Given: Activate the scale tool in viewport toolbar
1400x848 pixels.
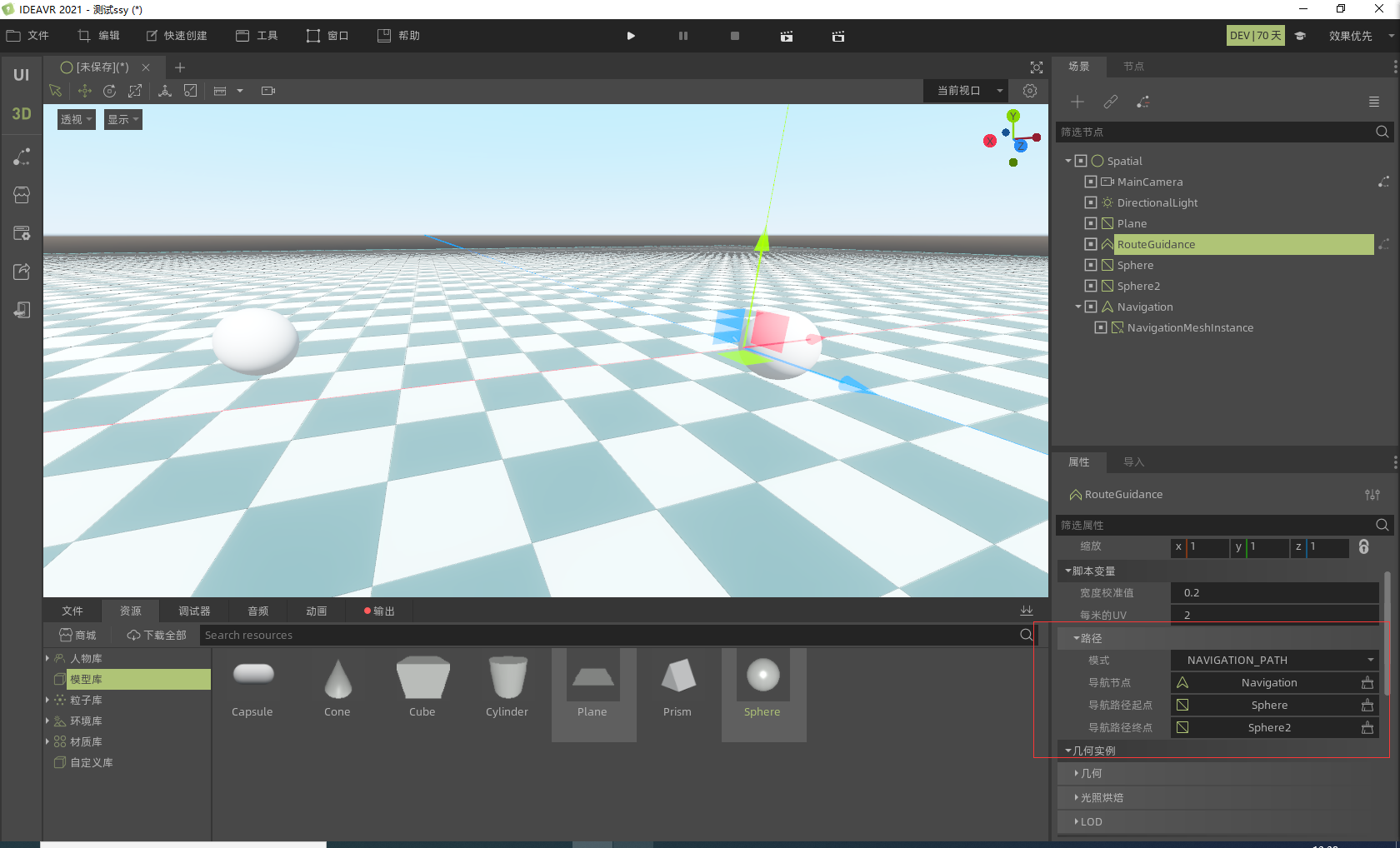Looking at the screenshot, I should click(135, 91).
